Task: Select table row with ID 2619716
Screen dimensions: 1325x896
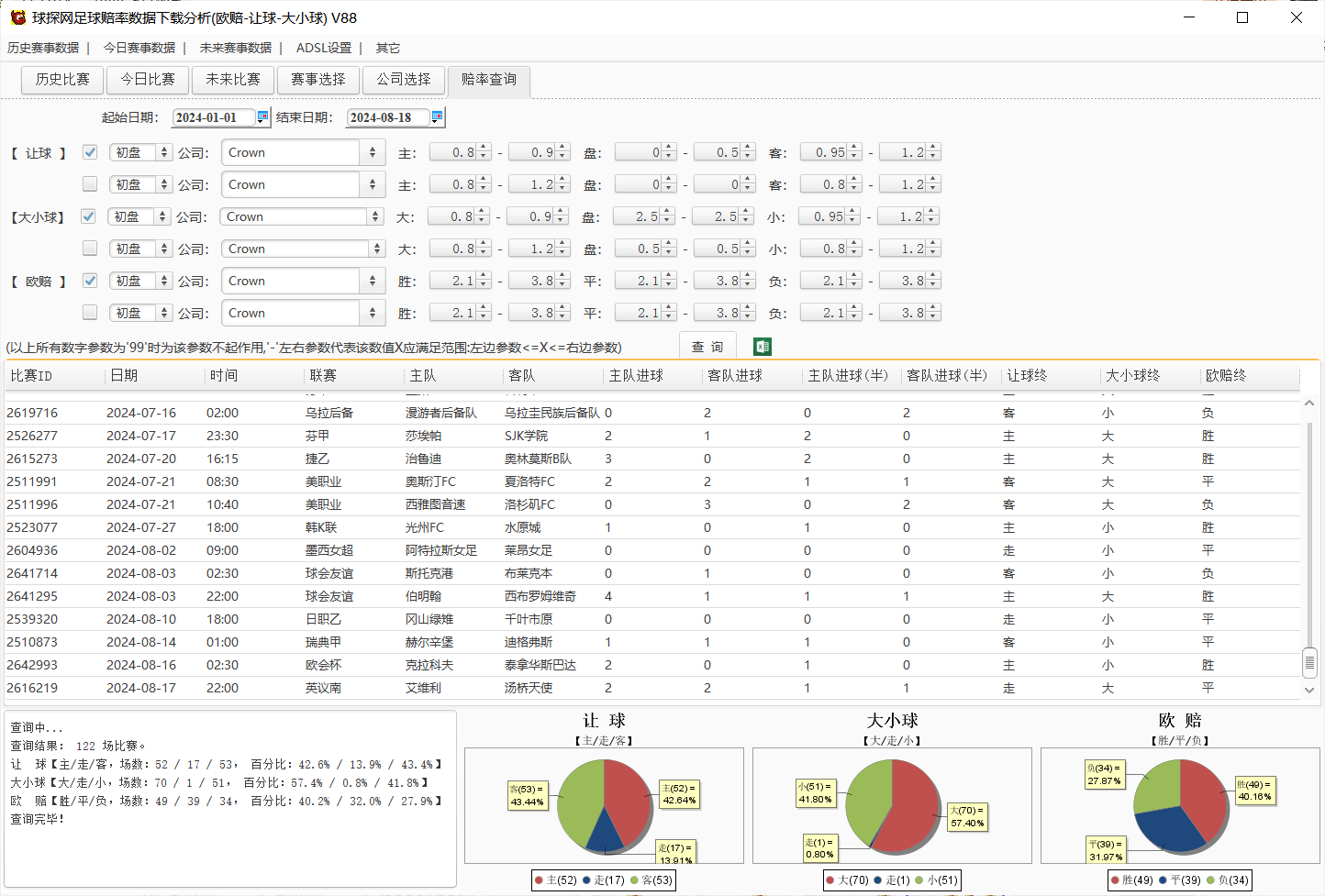Action: [x=652, y=413]
